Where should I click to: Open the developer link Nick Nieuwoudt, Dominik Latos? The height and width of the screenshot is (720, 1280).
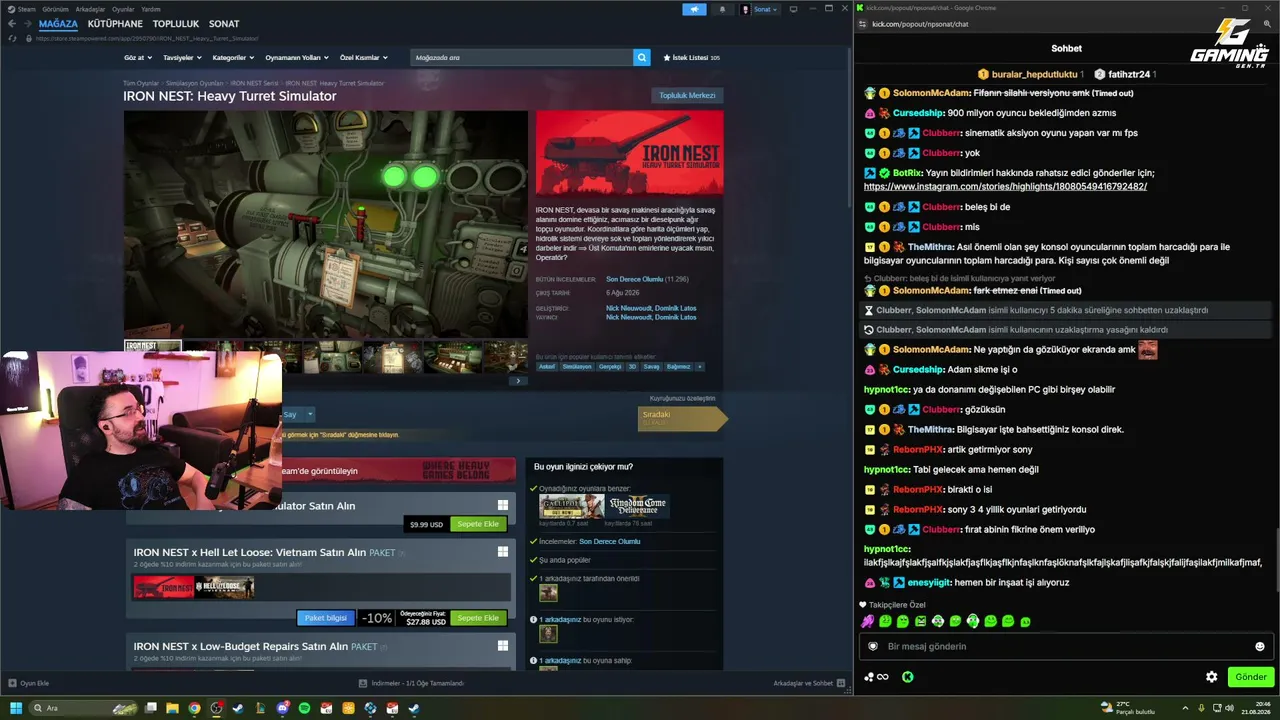pos(651,308)
